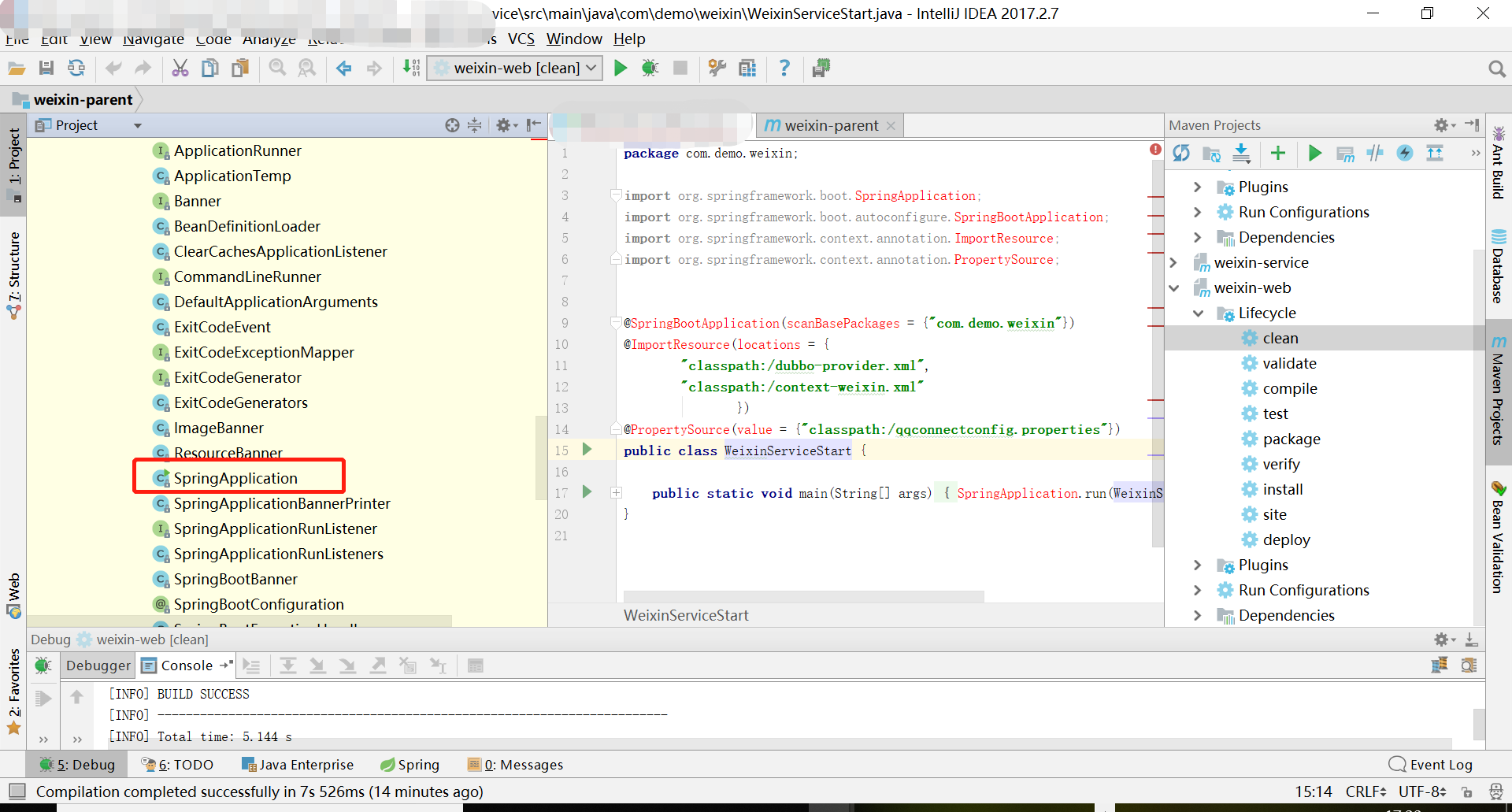The height and width of the screenshot is (812, 1512).
Task: Toggle tool window bars icon in status bar corner
Action: tap(17, 791)
